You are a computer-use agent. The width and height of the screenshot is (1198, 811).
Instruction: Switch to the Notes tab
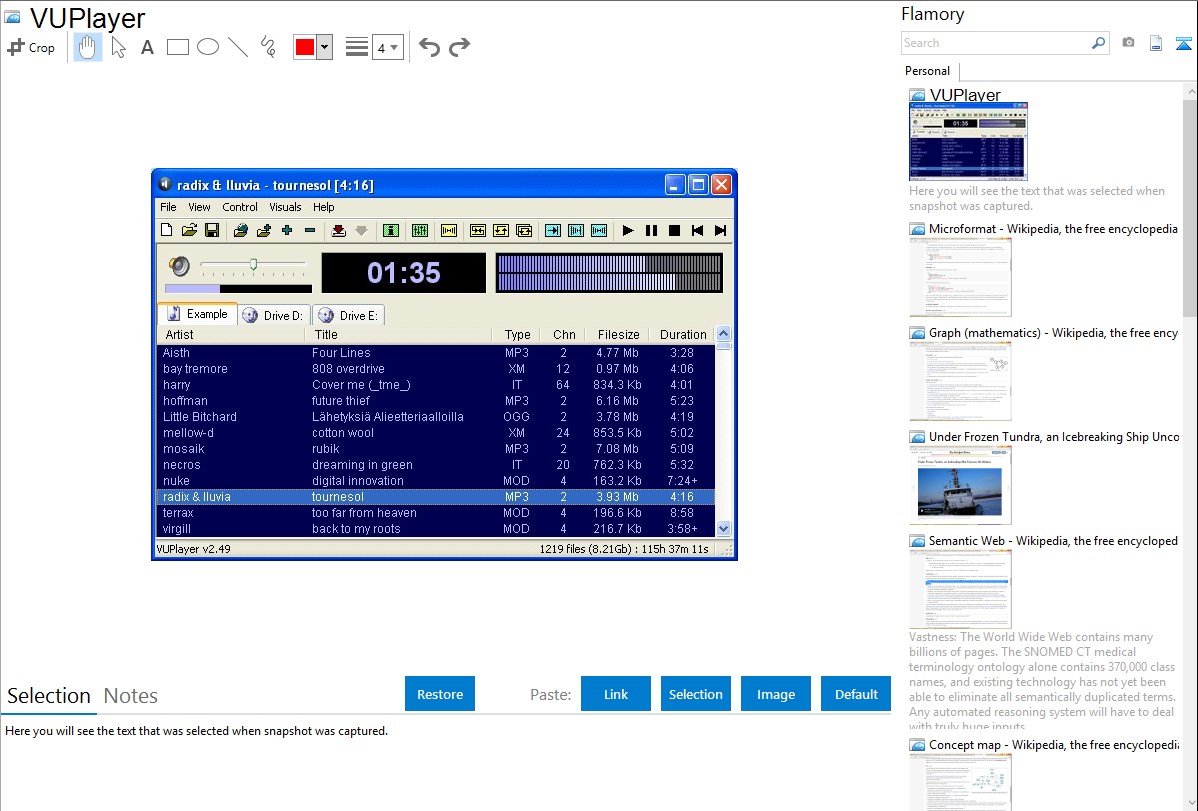coord(131,696)
